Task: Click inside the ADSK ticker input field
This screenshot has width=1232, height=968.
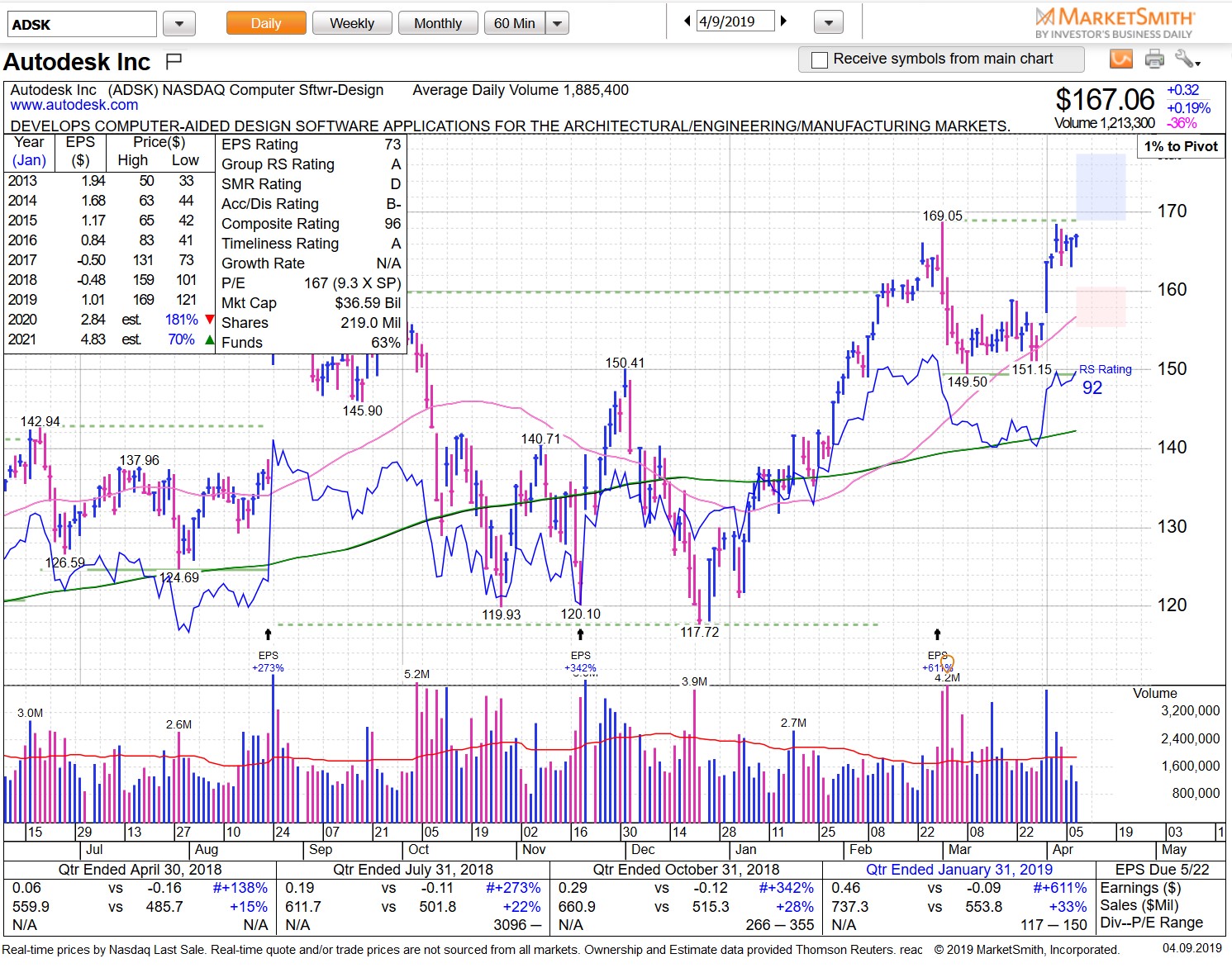Action: [x=80, y=22]
